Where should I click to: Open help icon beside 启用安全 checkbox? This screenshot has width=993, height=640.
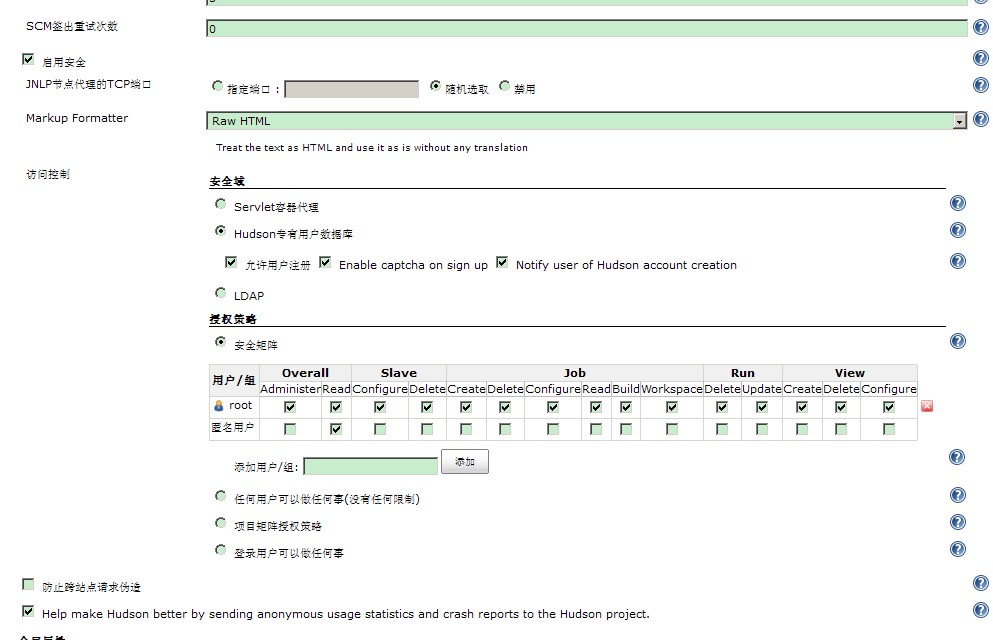click(x=980, y=58)
